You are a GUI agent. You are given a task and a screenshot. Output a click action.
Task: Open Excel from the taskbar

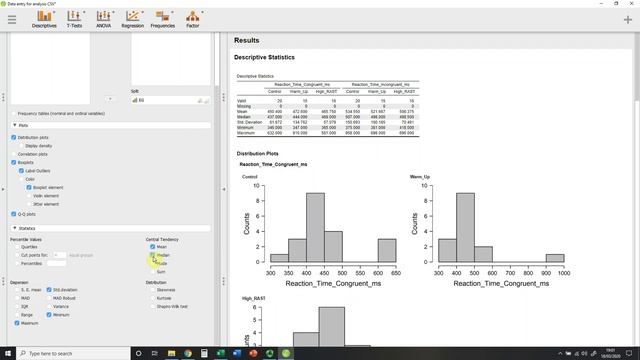220,353
